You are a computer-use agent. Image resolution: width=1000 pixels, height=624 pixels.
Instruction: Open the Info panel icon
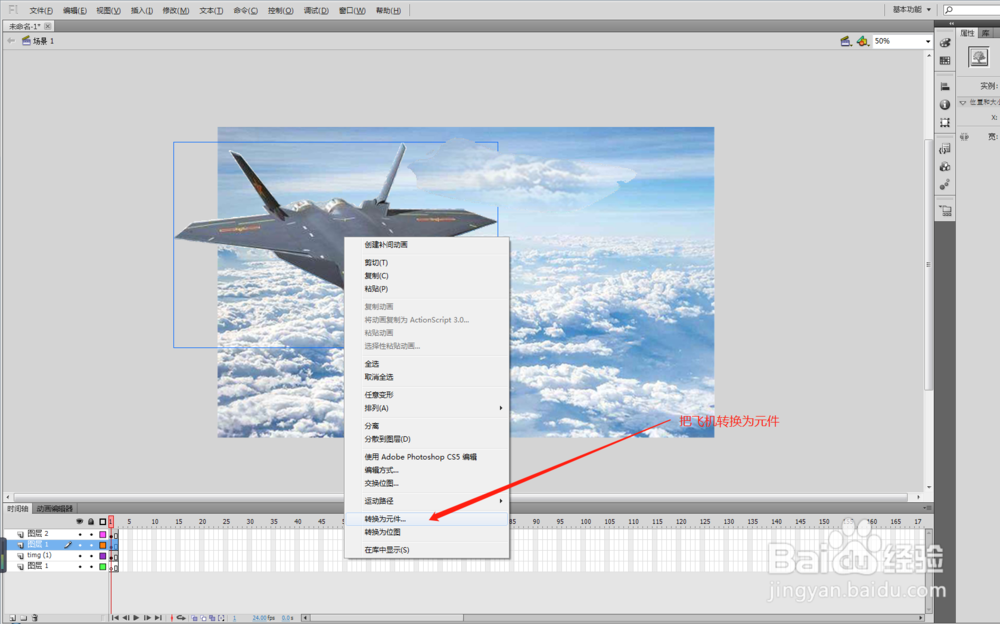pos(945,105)
